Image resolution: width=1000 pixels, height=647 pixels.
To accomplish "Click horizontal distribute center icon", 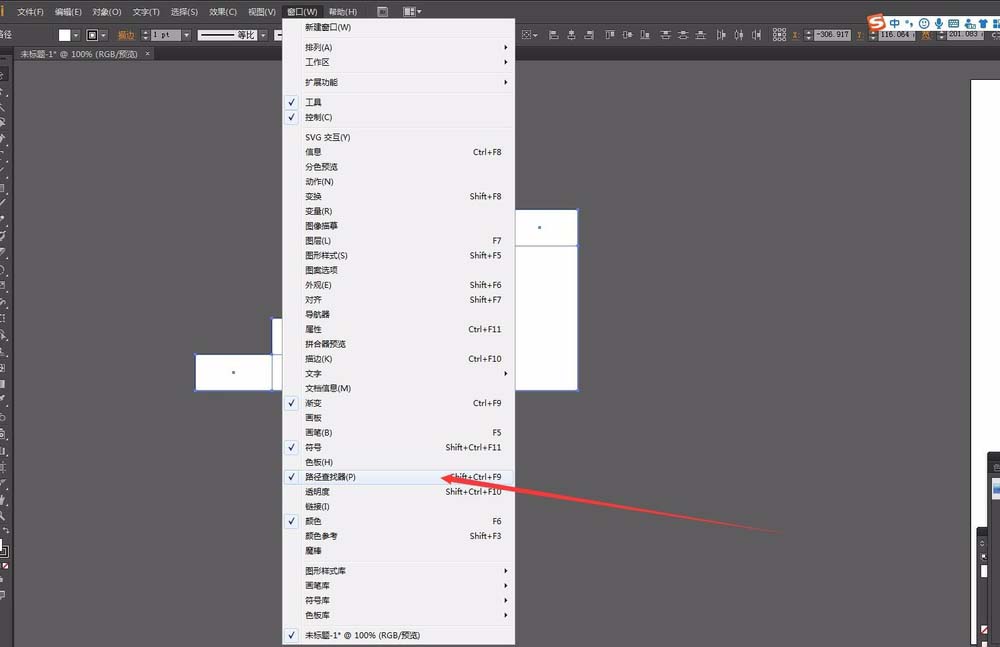I will pos(739,35).
